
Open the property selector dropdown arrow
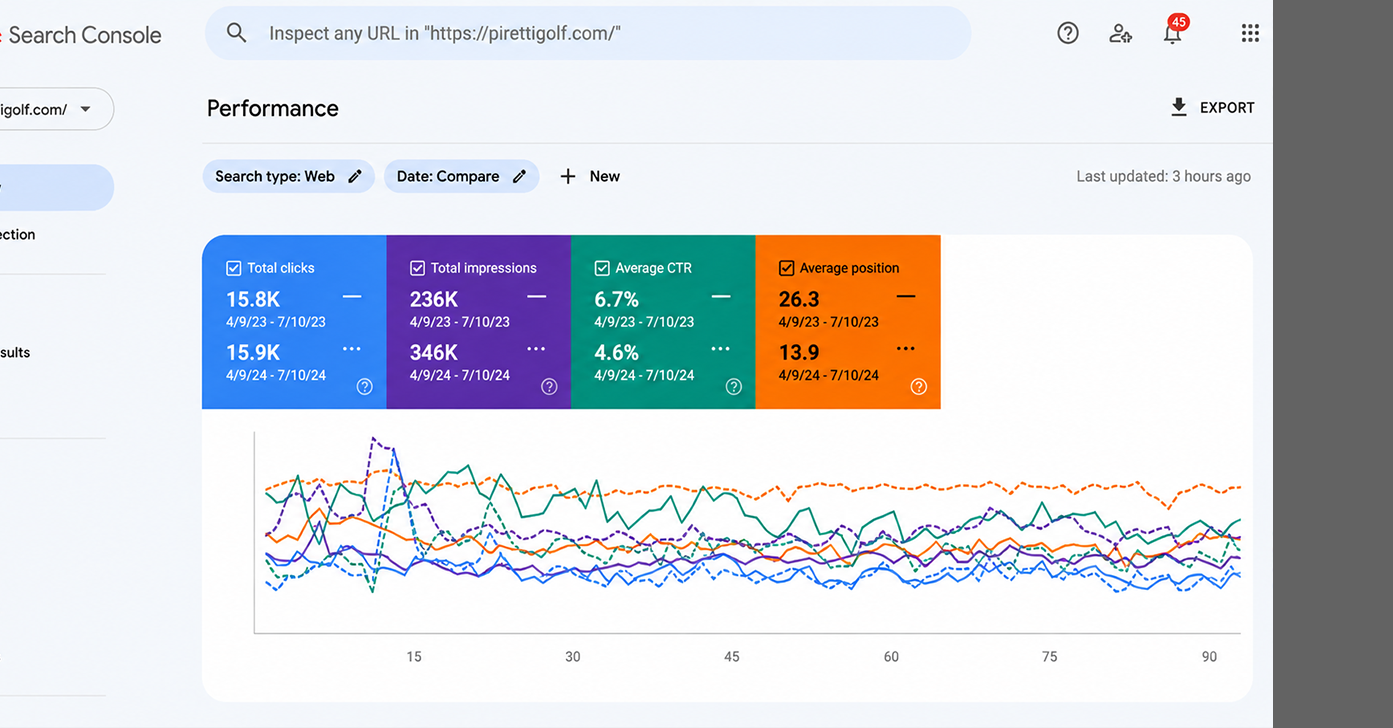click(x=85, y=110)
